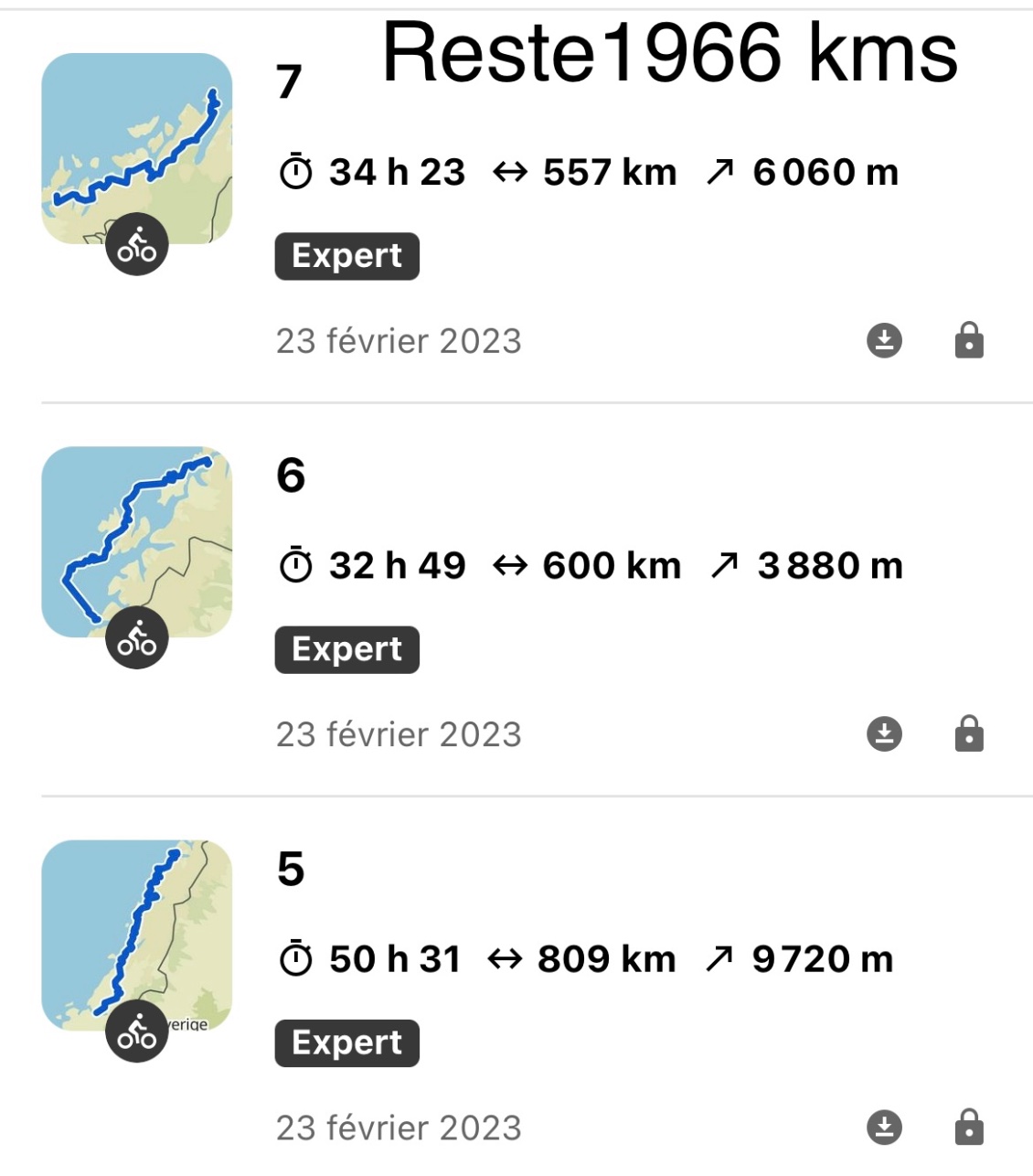
Task: Tap the lock icon on tour 5
Action: [969, 1127]
